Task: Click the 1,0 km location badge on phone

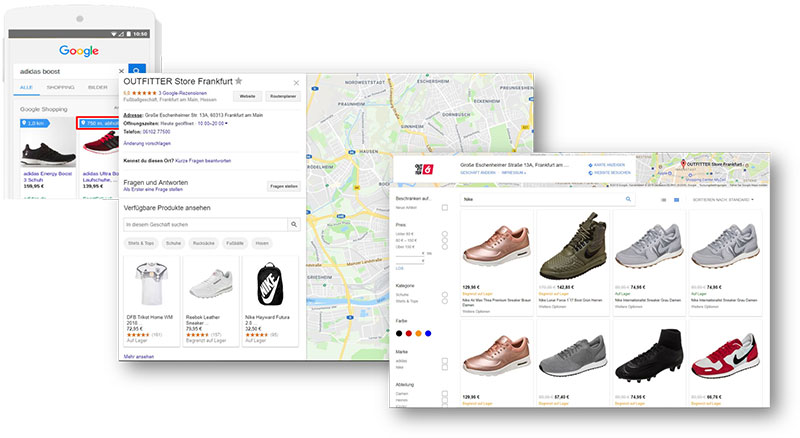Action: (35, 123)
